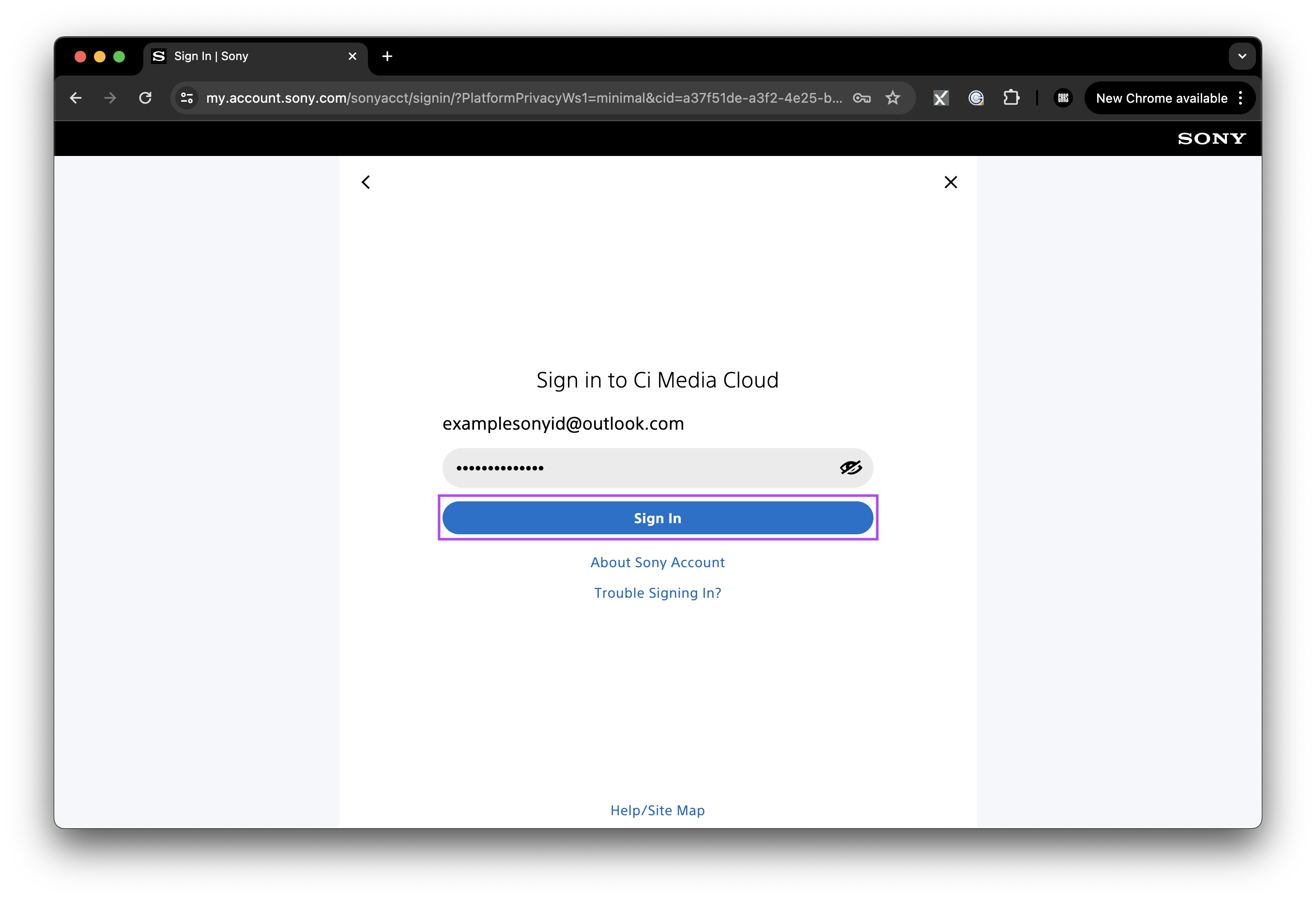Reload the Sony sign-in page
1316x900 pixels.
pyautogui.click(x=146, y=97)
